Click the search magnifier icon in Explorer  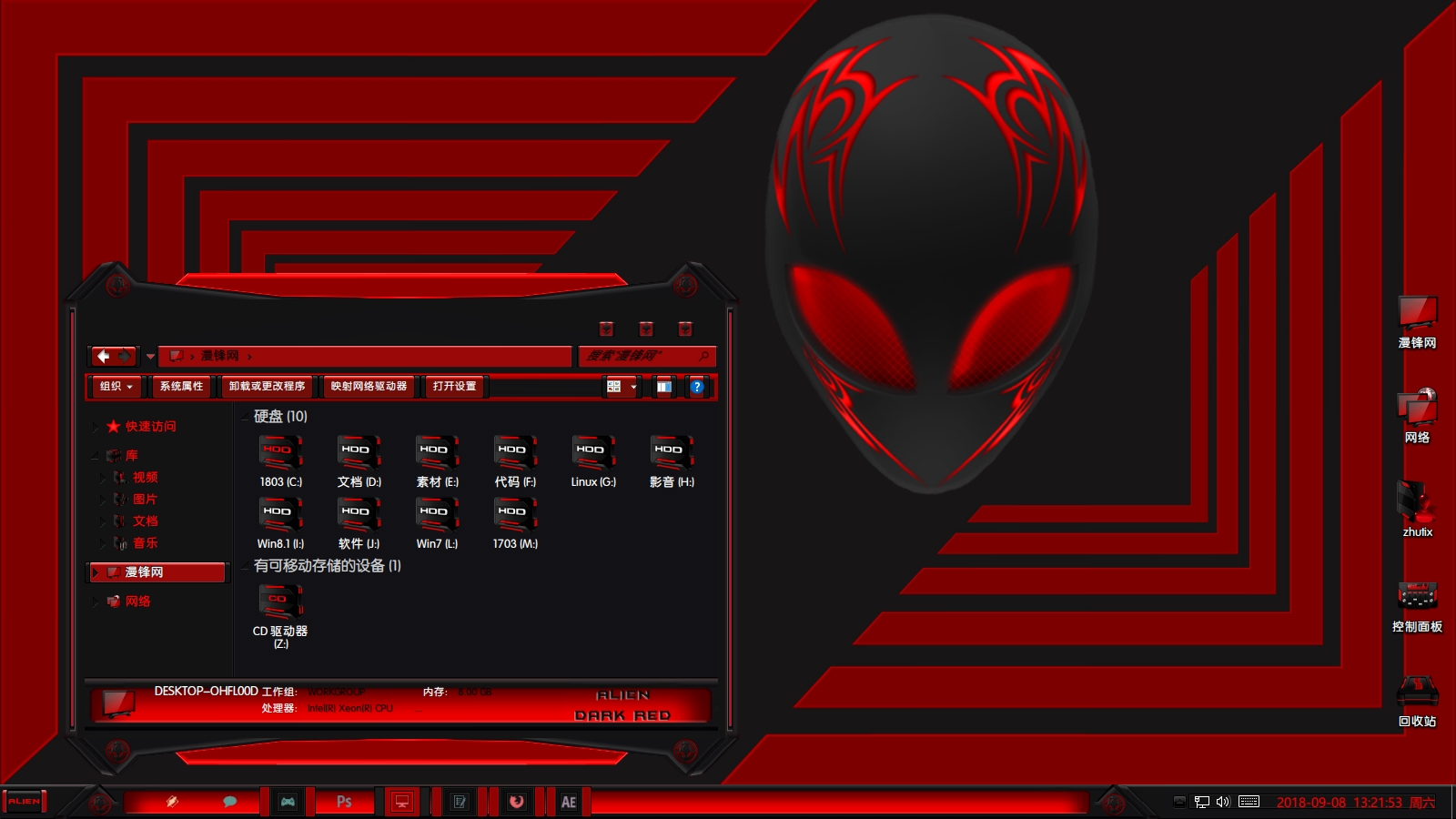pos(704,356)
